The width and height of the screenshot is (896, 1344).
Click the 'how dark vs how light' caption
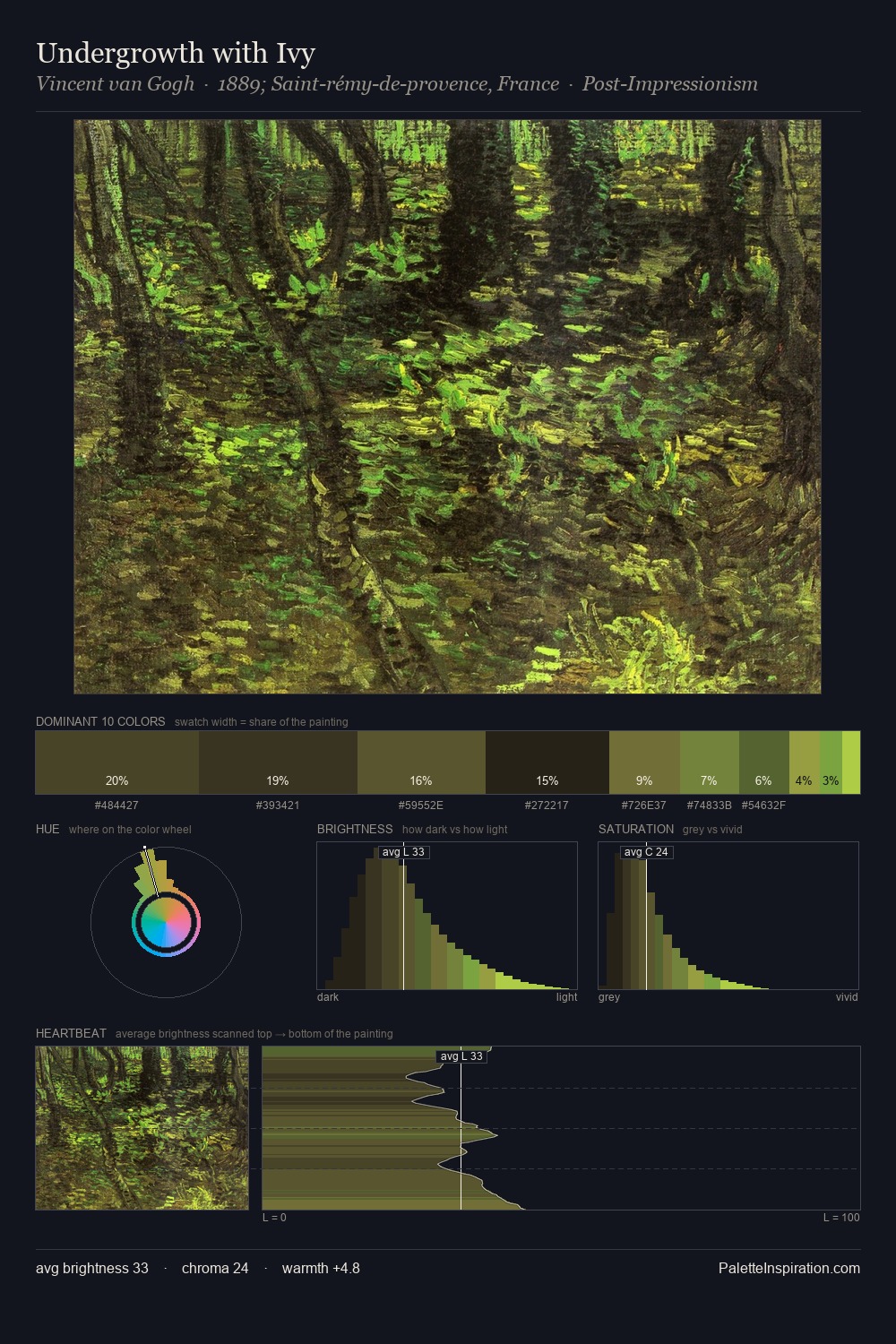coord(455,830)
